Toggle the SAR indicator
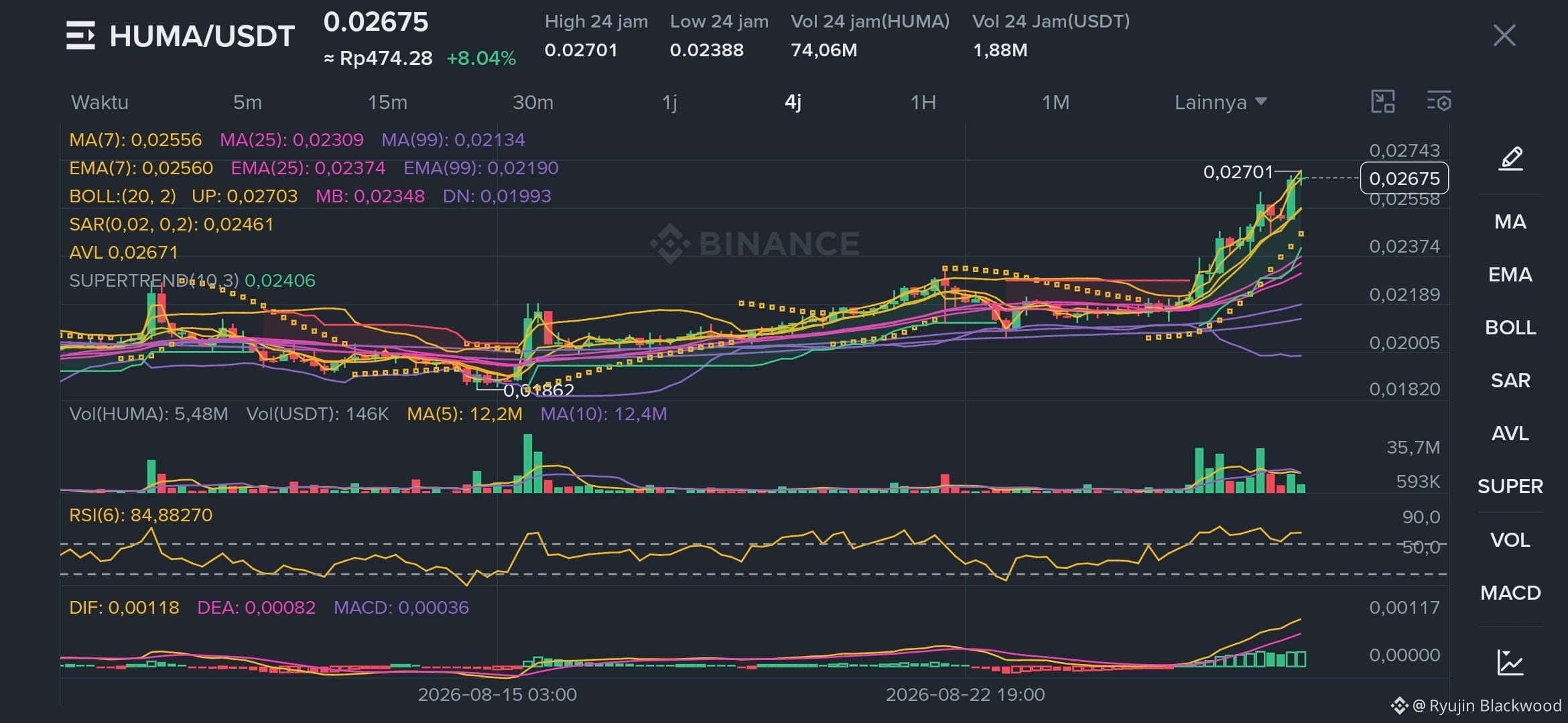Viewport: 1568px width, 723px height. [1510, 381]
